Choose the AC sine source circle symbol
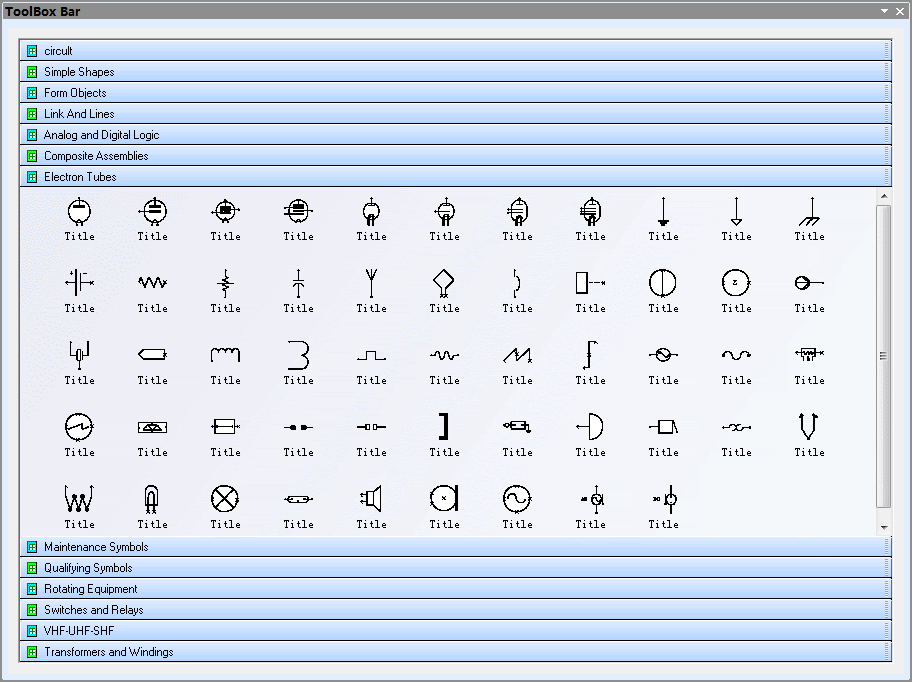 517,499
